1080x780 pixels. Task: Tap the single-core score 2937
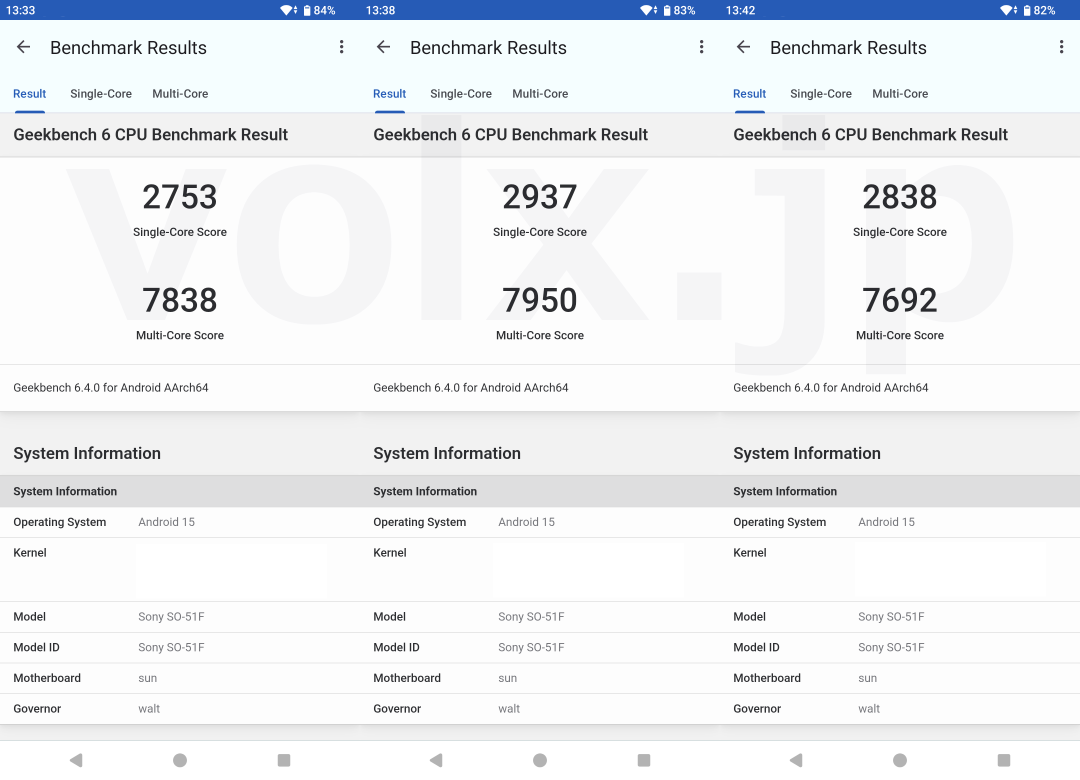pyautogui.click(x=540, y=197)
